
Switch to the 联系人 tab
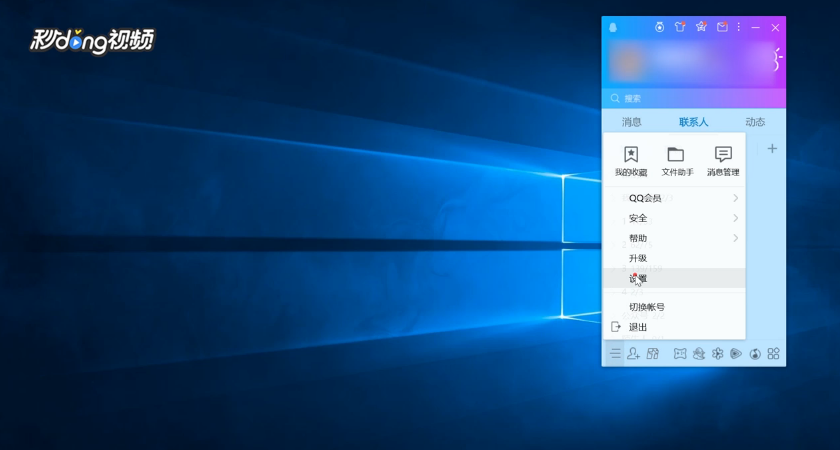(694, 122)
